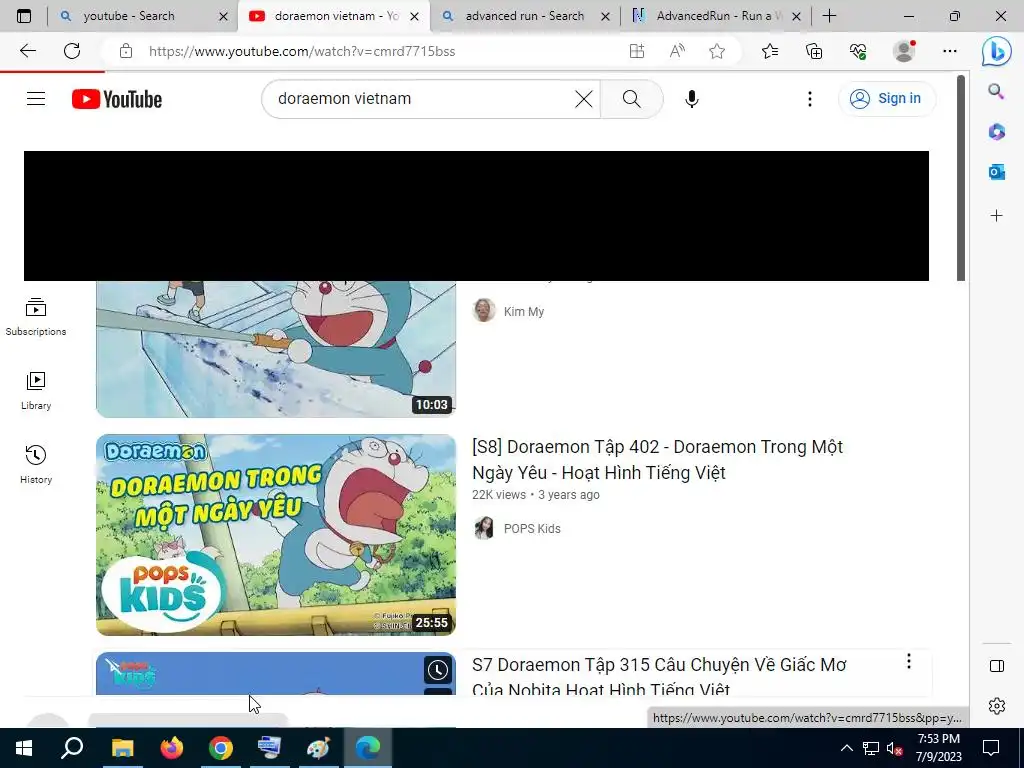Open YouTube settings three-dot menu

[x=810, y=99]
